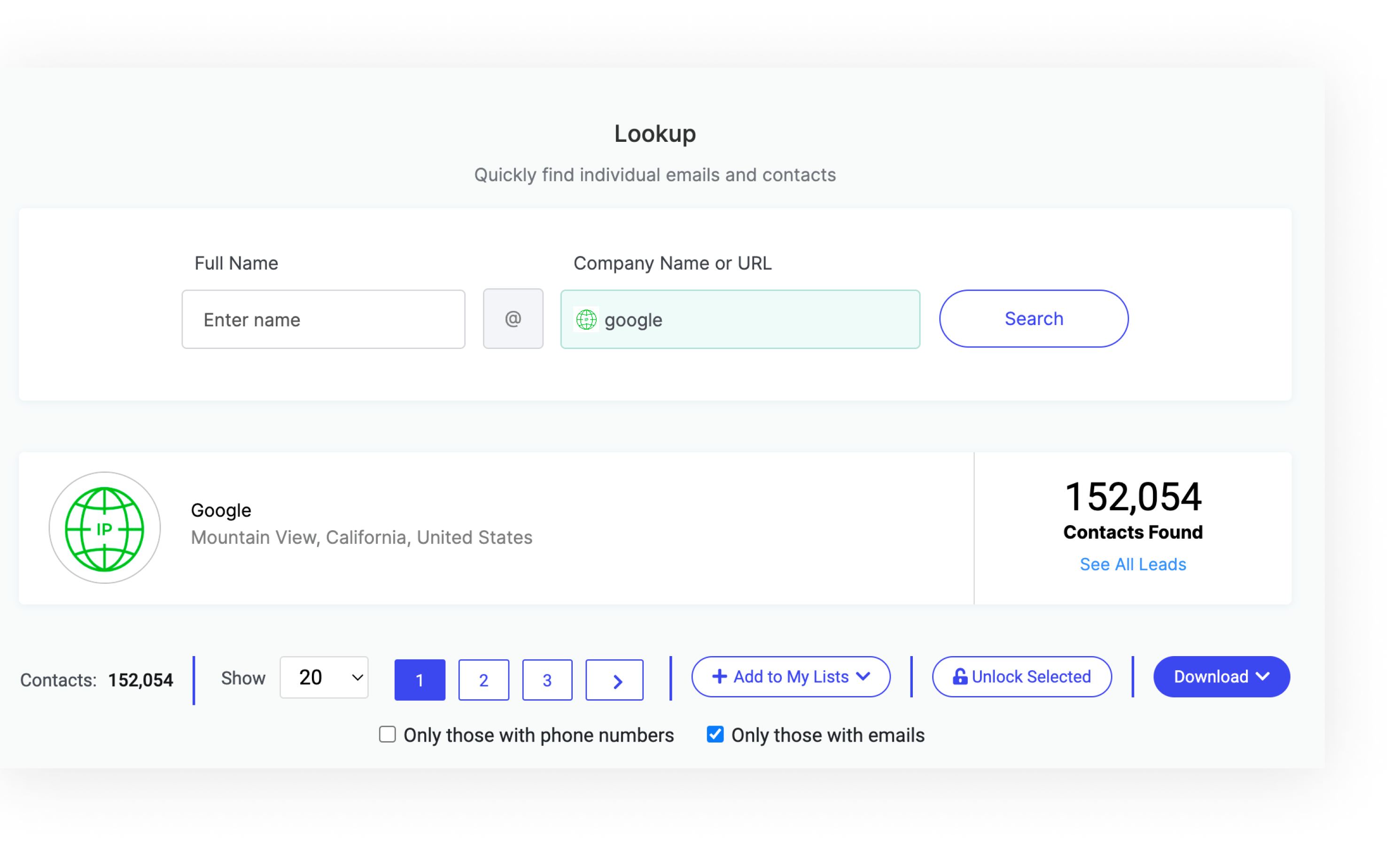Click the plus icon on Add to My Lists
1400x851 pixels.
(x=719, y=677)
